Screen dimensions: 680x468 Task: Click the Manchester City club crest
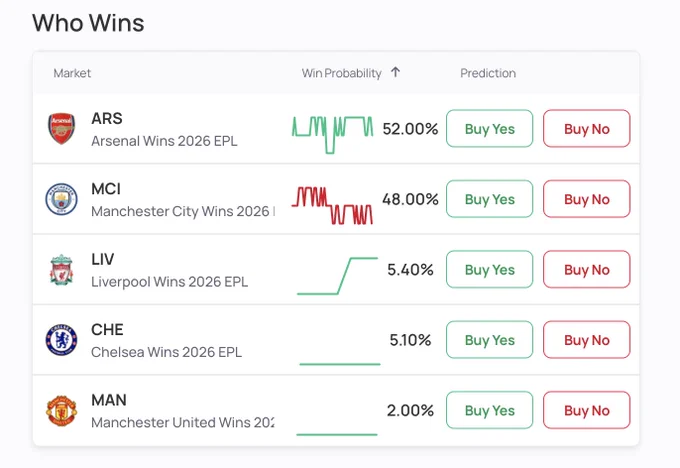(61, 200)
